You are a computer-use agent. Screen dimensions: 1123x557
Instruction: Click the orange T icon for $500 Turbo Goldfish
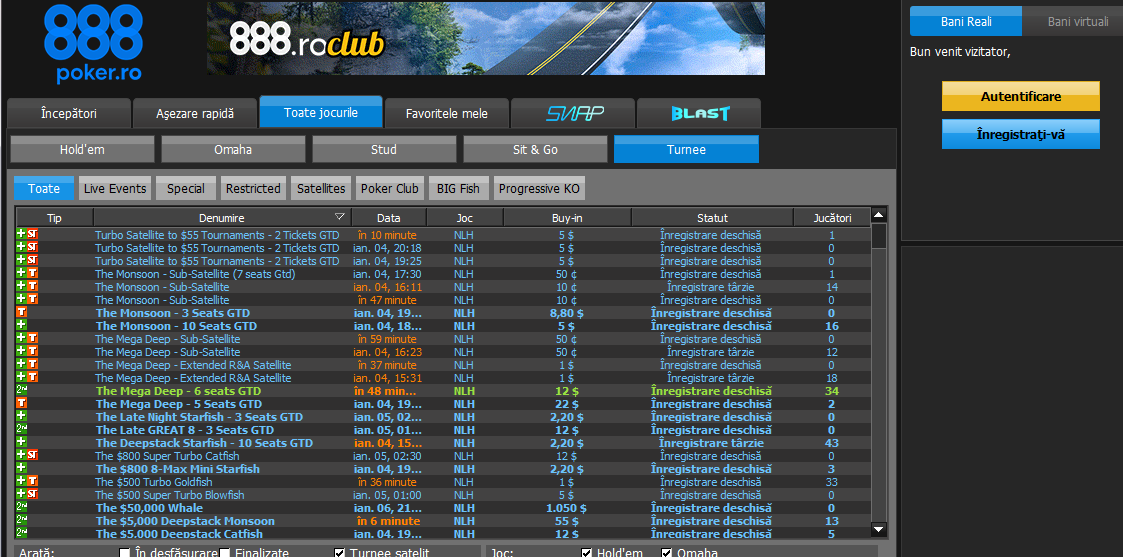(x=33, y=481)
